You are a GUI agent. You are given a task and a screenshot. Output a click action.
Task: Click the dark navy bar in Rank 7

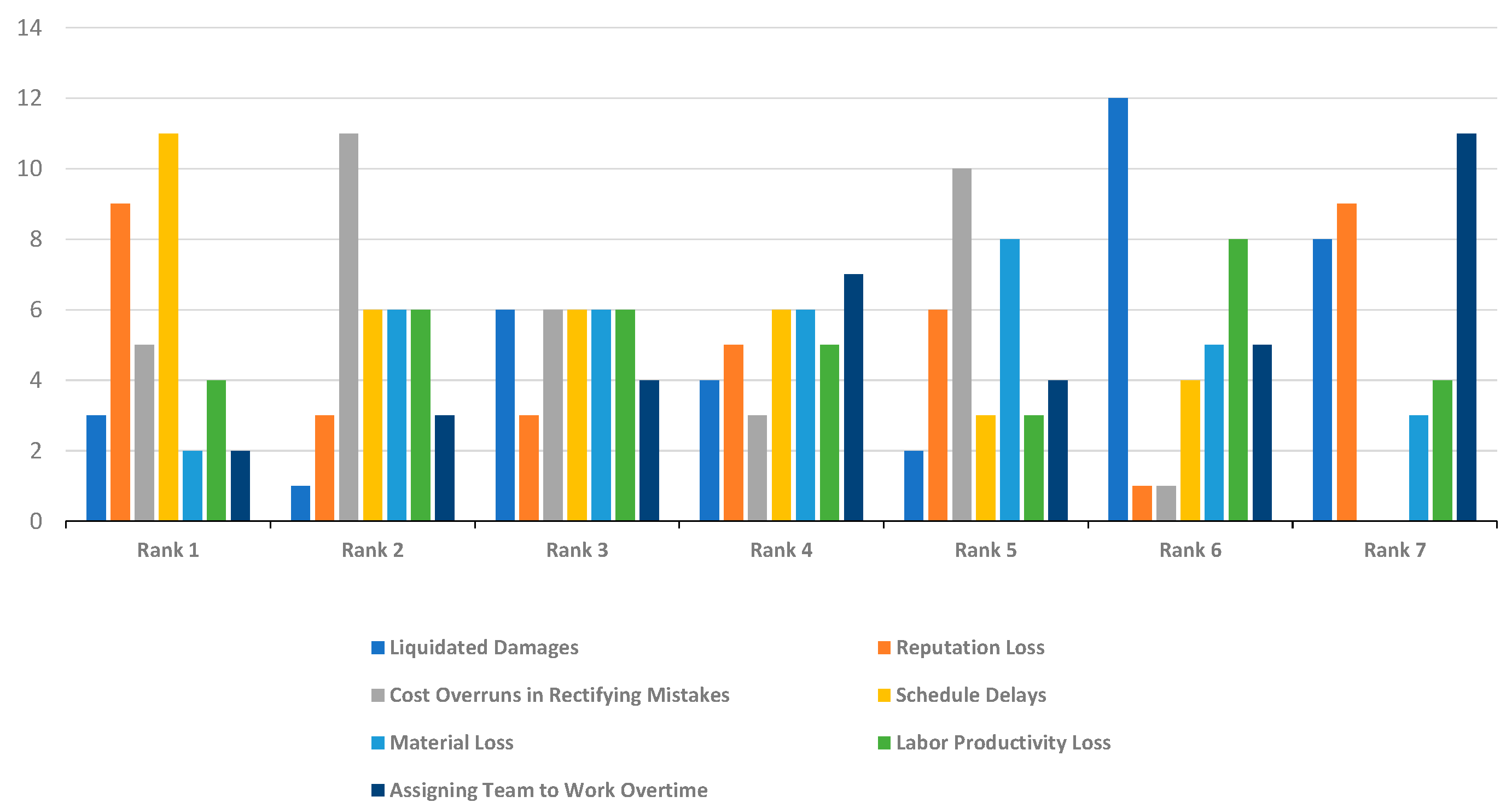[1466, 327]
